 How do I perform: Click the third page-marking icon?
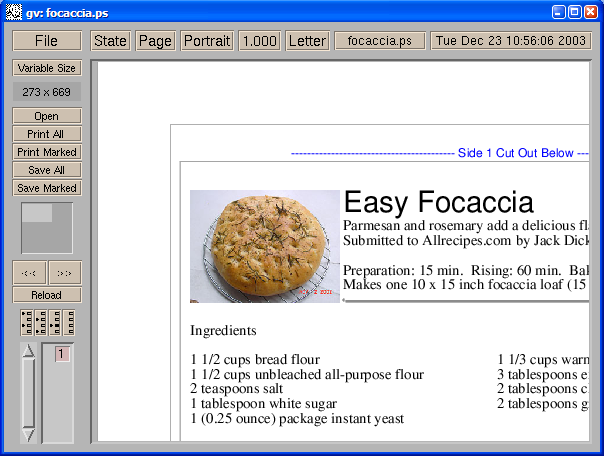pyautogui.click(x=56, y=322)
